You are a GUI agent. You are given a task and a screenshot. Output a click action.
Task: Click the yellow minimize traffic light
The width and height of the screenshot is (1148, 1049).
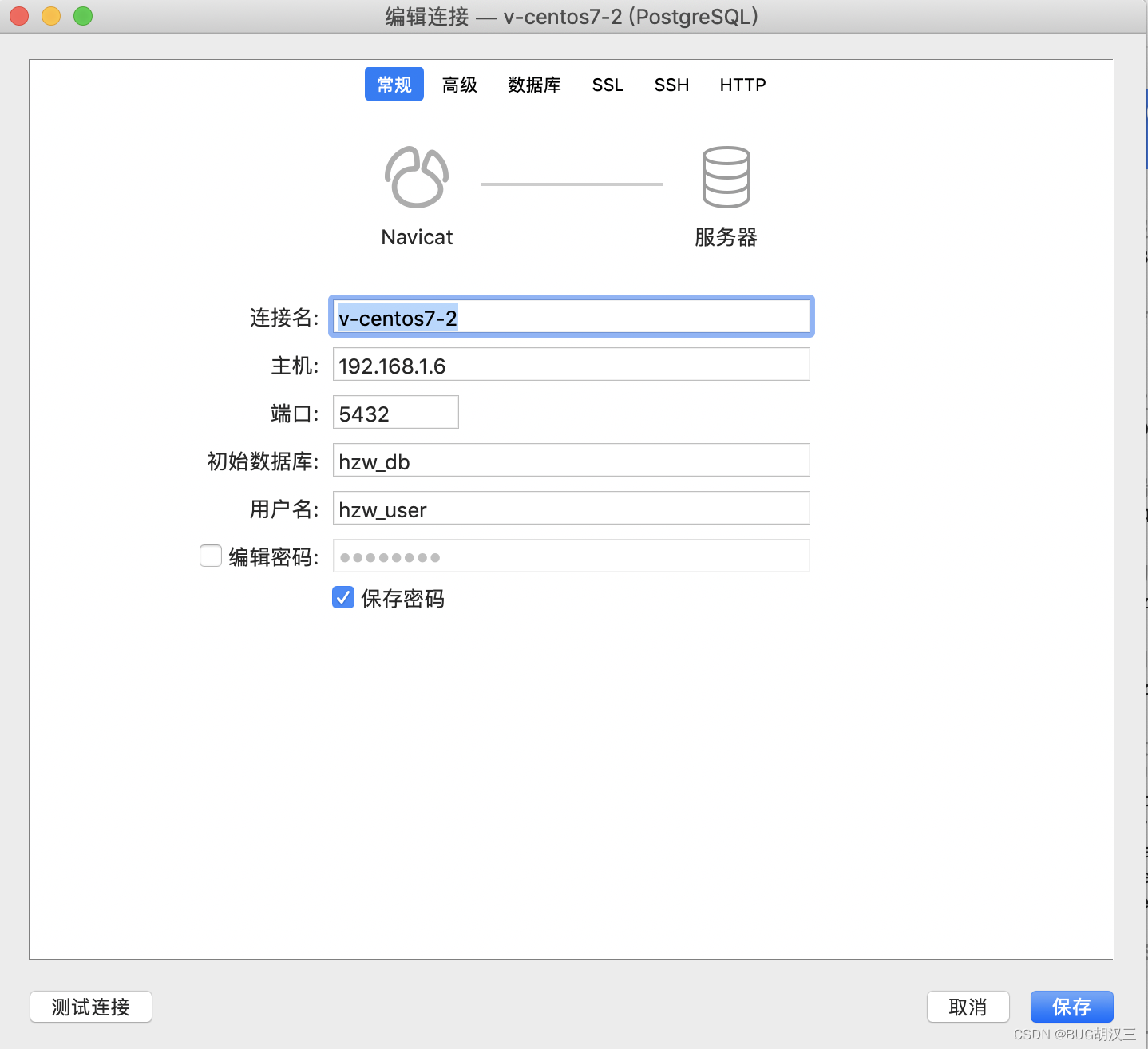point(50,16)
